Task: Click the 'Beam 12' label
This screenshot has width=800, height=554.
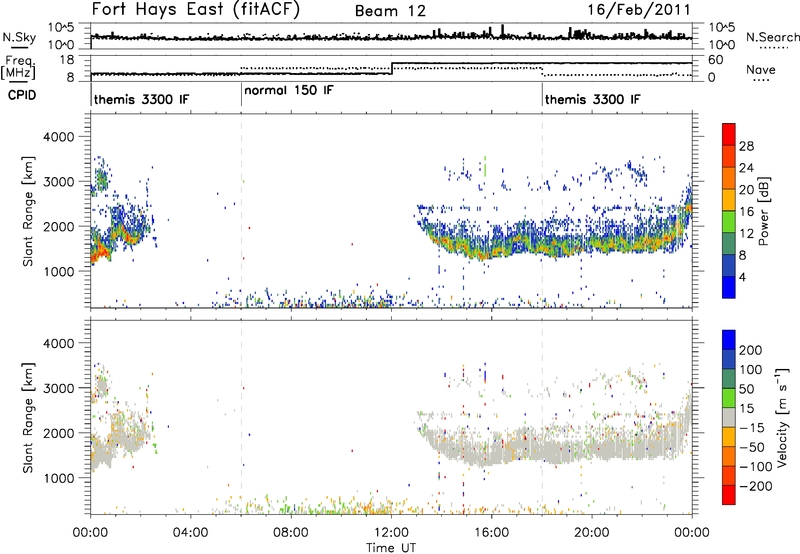Action: click(x=390, y=11)
